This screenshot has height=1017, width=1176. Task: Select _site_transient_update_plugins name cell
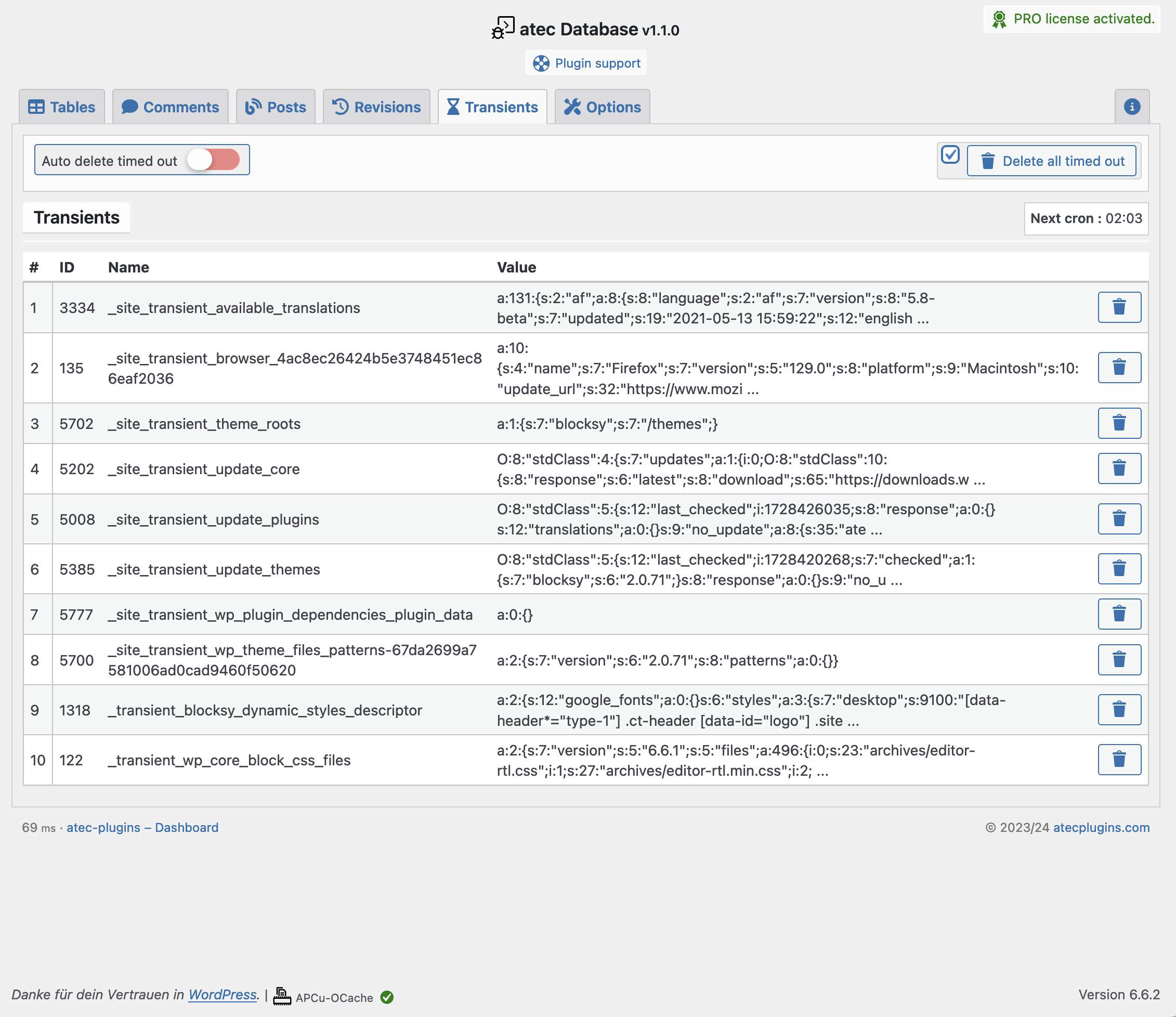tap(214, 520)
